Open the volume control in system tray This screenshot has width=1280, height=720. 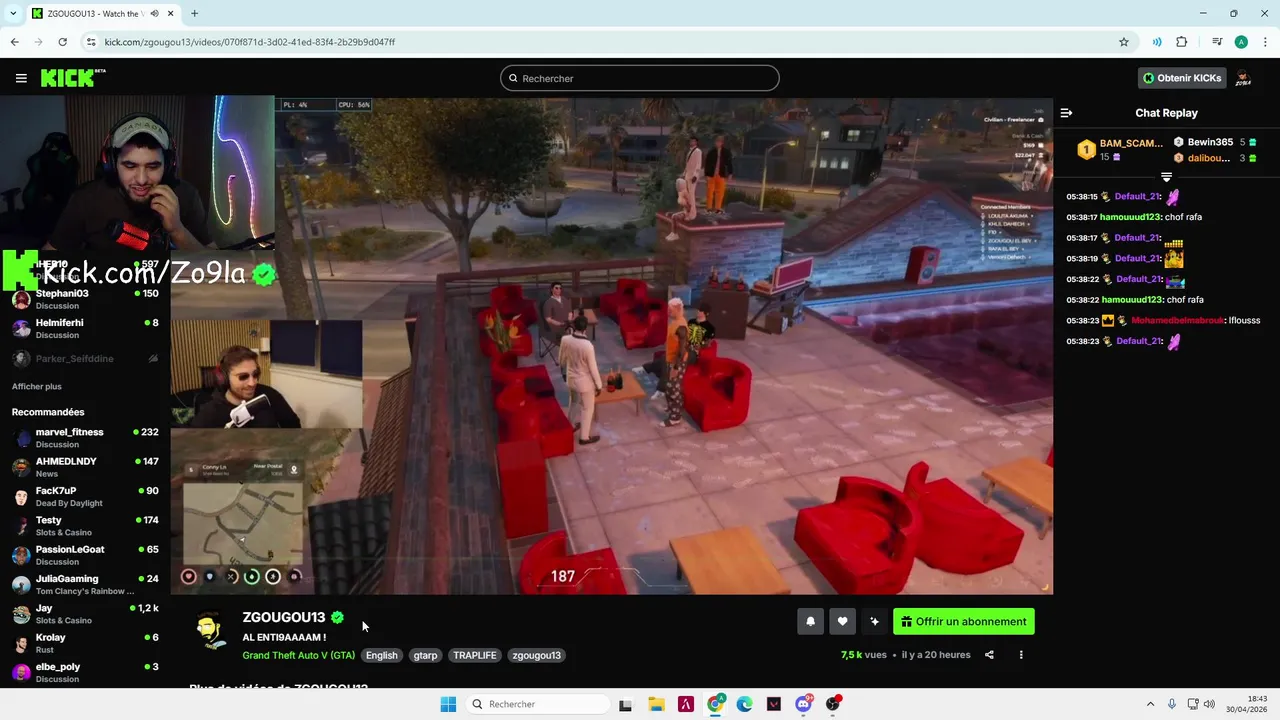1208,704
